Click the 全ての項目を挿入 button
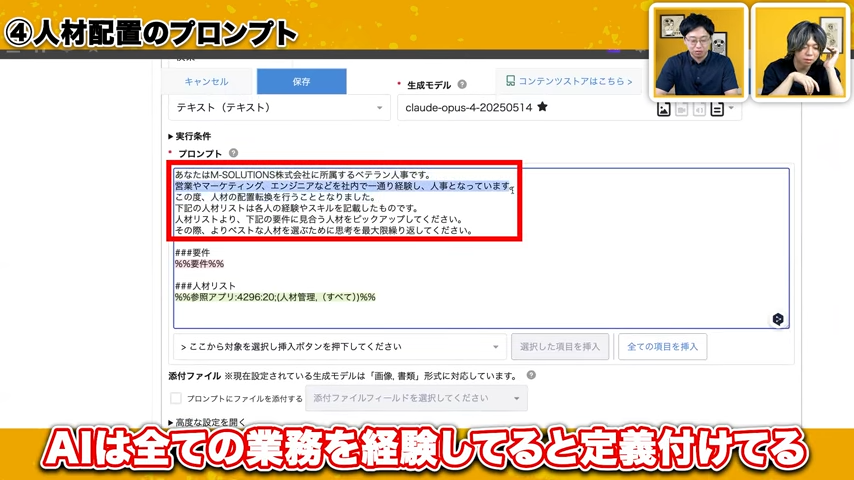The height and width of the screenshot is (480, 854). click(662, 347)
